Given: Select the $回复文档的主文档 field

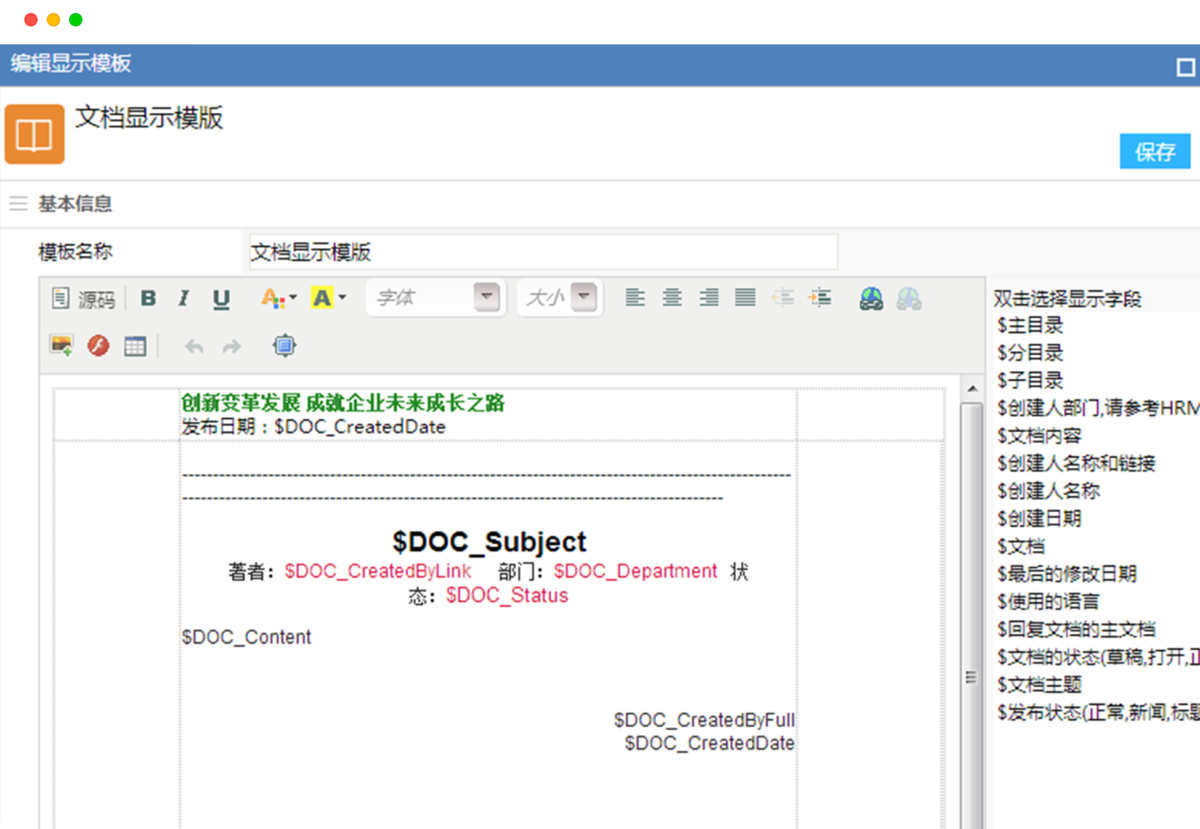Looking at the screenshot, I should 1076,629.
